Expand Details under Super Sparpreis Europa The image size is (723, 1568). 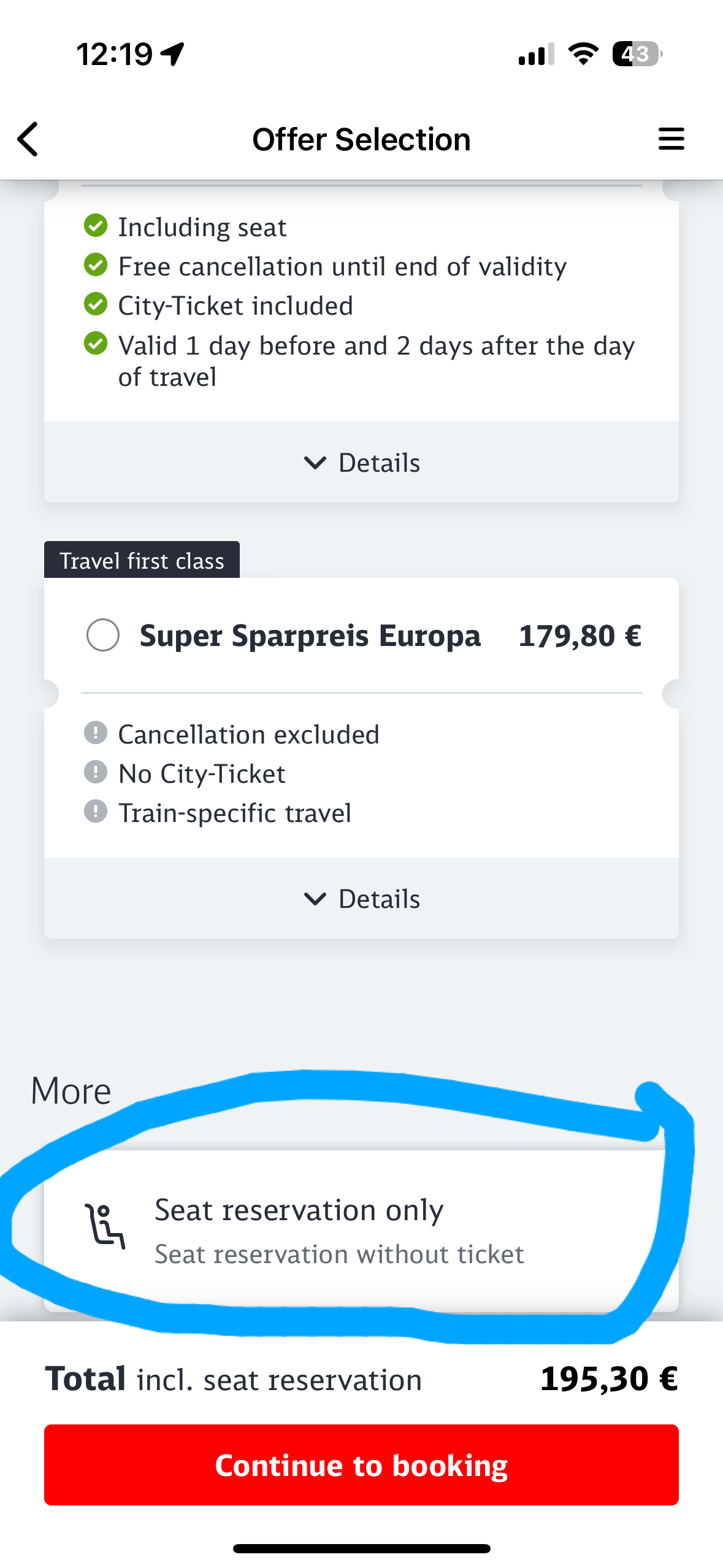pos(361,898)
